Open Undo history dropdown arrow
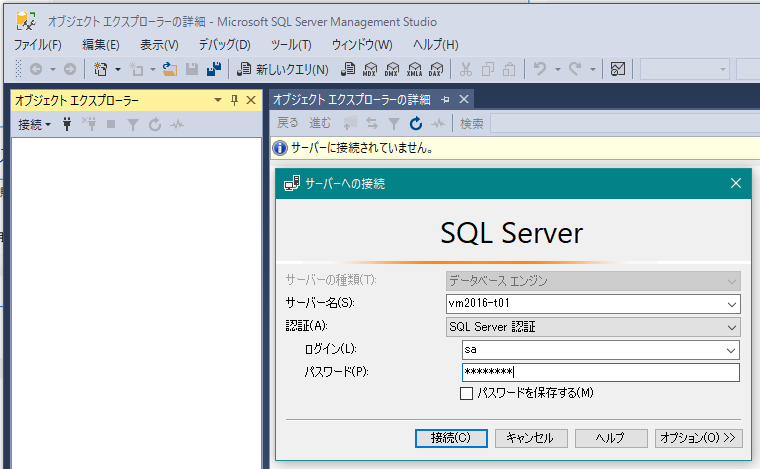Screen dimensions: 760x469 pyautogui.click(x=557, y=69)
